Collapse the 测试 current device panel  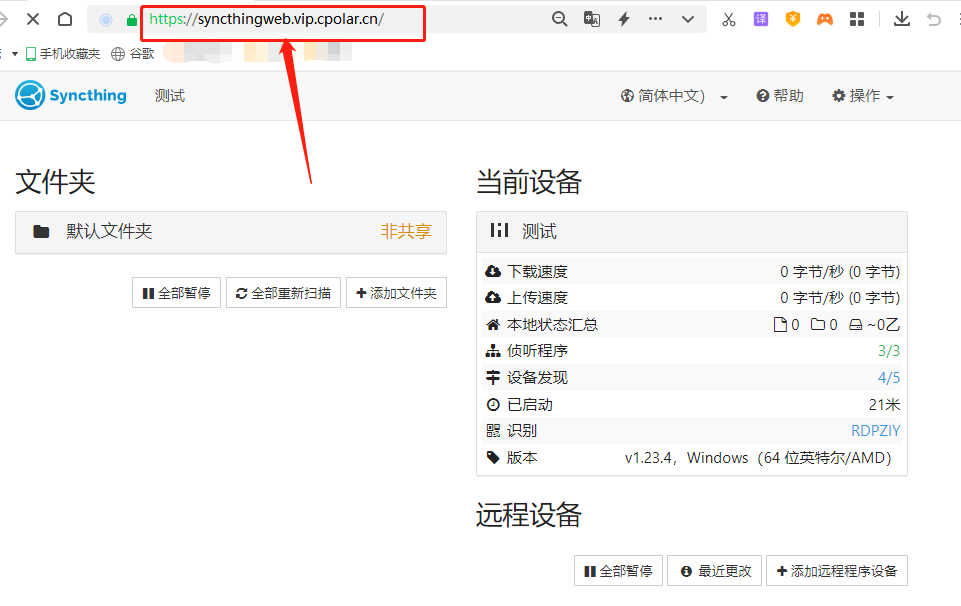(x=691, y=232)
